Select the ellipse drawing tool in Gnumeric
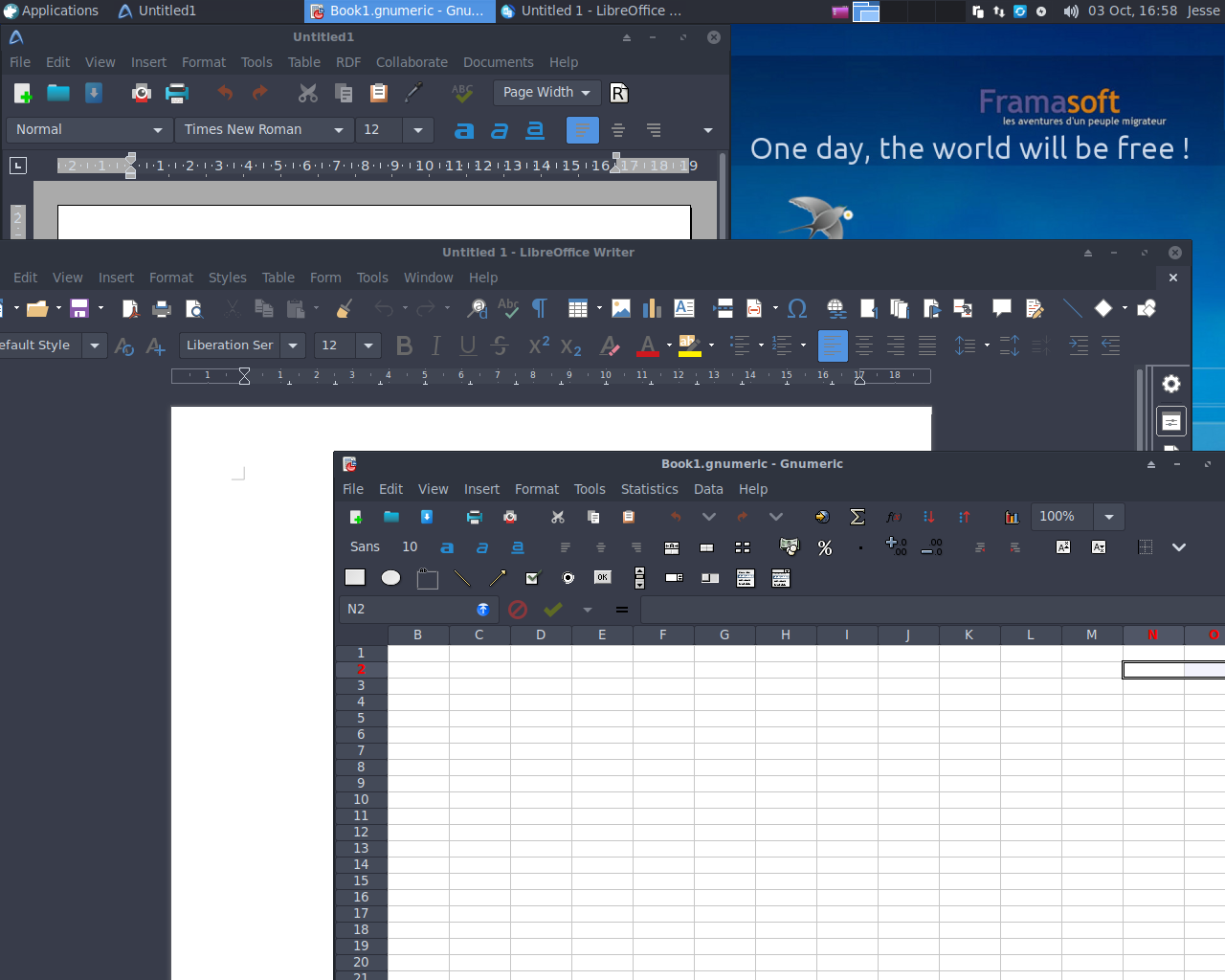 coord(390,578)
